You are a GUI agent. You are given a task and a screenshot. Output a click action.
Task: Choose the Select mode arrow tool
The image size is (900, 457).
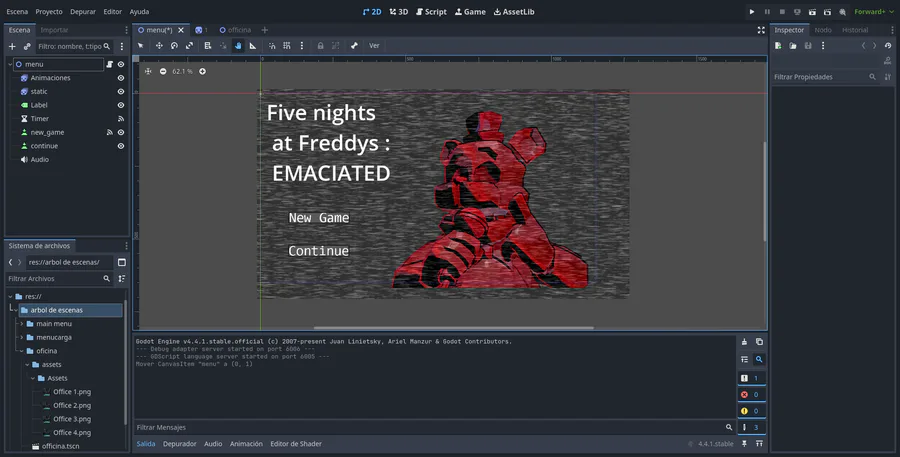141,45
